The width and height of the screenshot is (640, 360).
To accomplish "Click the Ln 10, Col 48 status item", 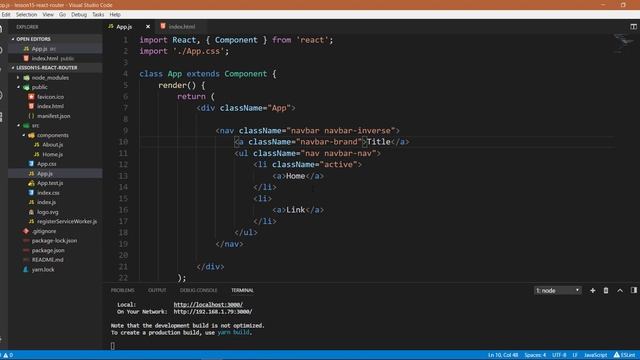I will pos(503,355).
